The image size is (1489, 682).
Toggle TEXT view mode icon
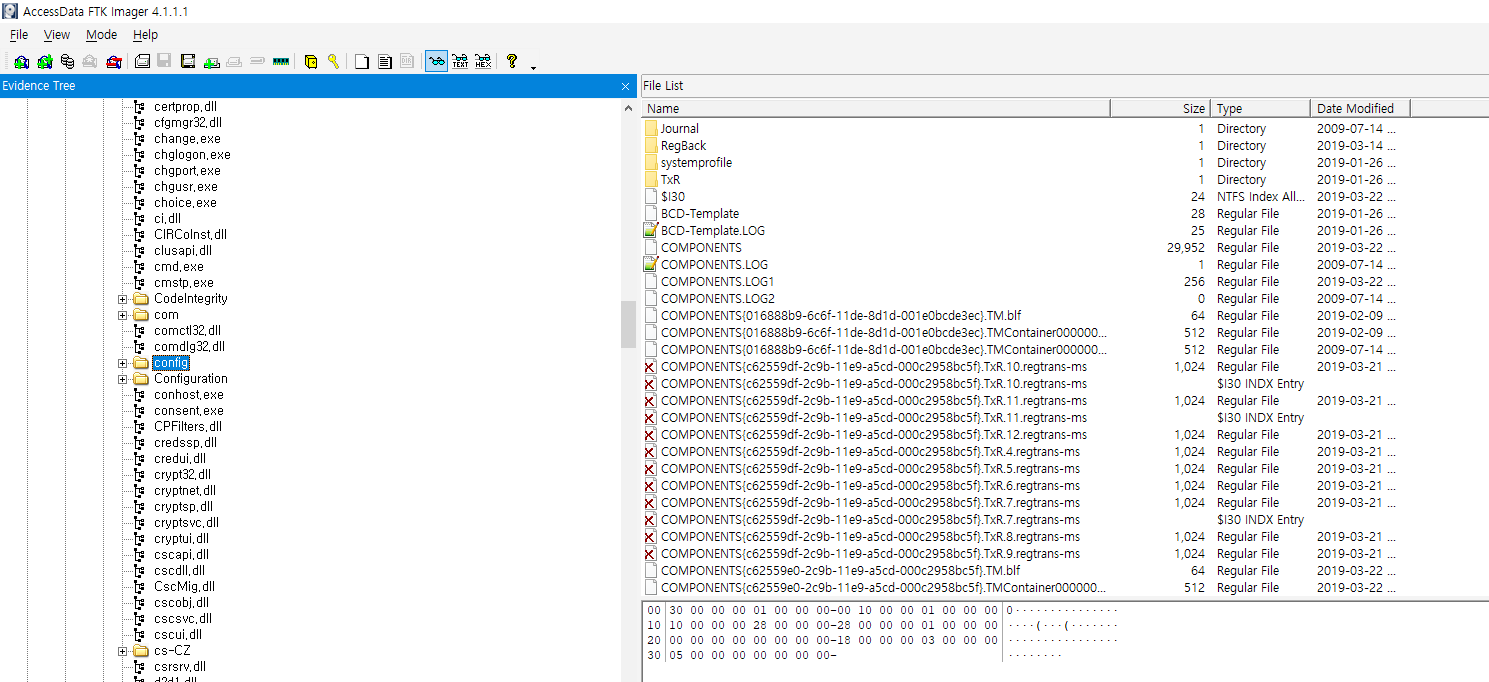point(460,61)
